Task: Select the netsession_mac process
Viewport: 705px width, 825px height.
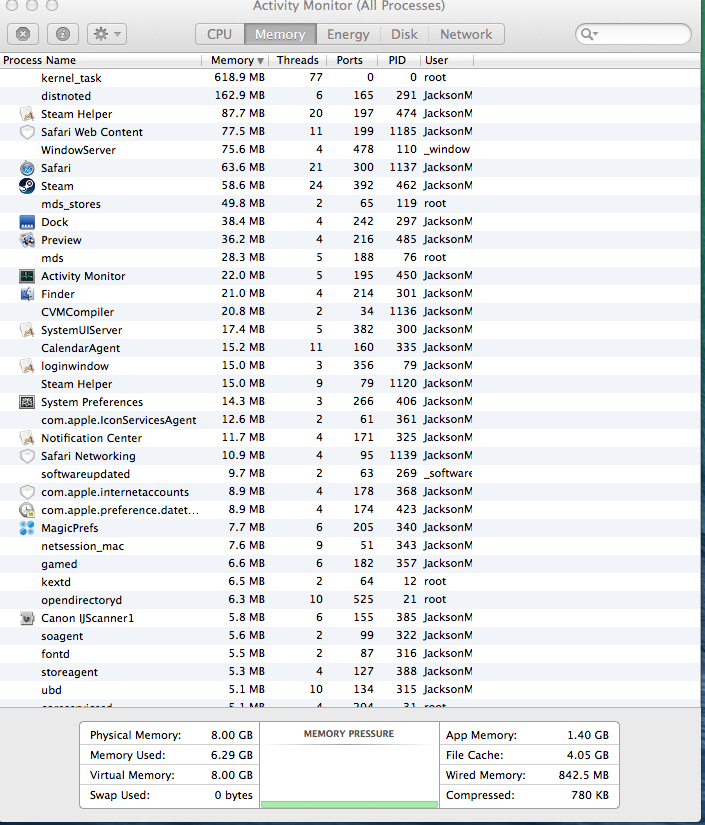Action: pyautogui.click(x=352, y=546)
